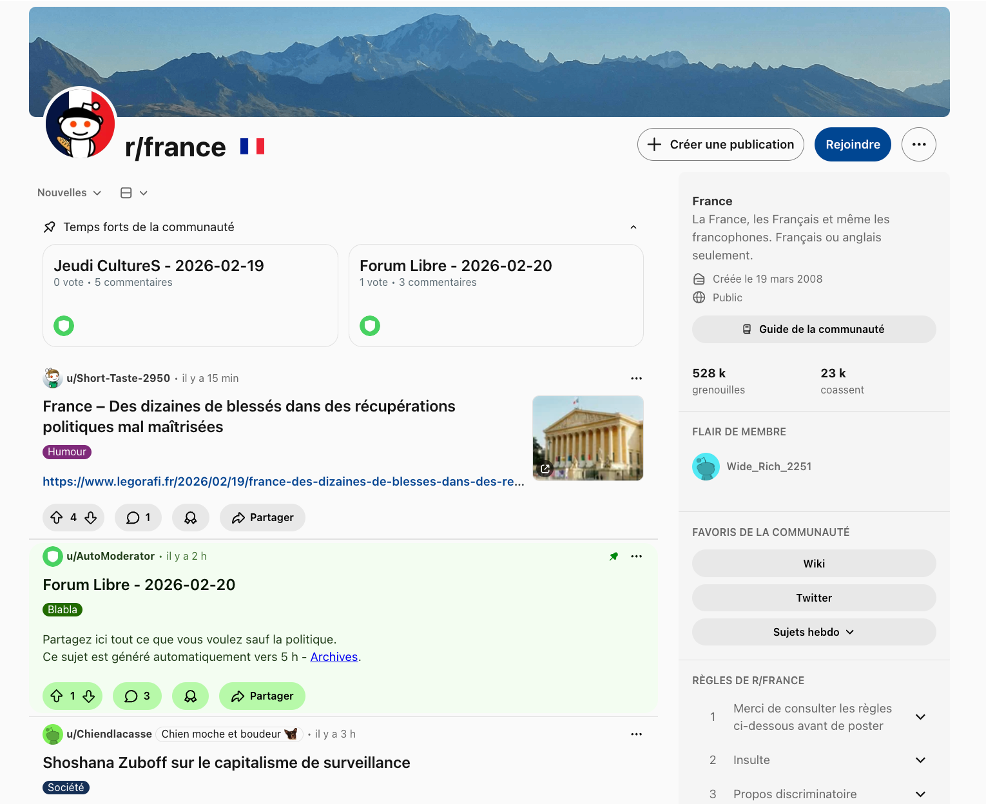The width and height of the screenshot is (986, 804).
Task: Click Créer une publication button
Action: tap(720, 145)
